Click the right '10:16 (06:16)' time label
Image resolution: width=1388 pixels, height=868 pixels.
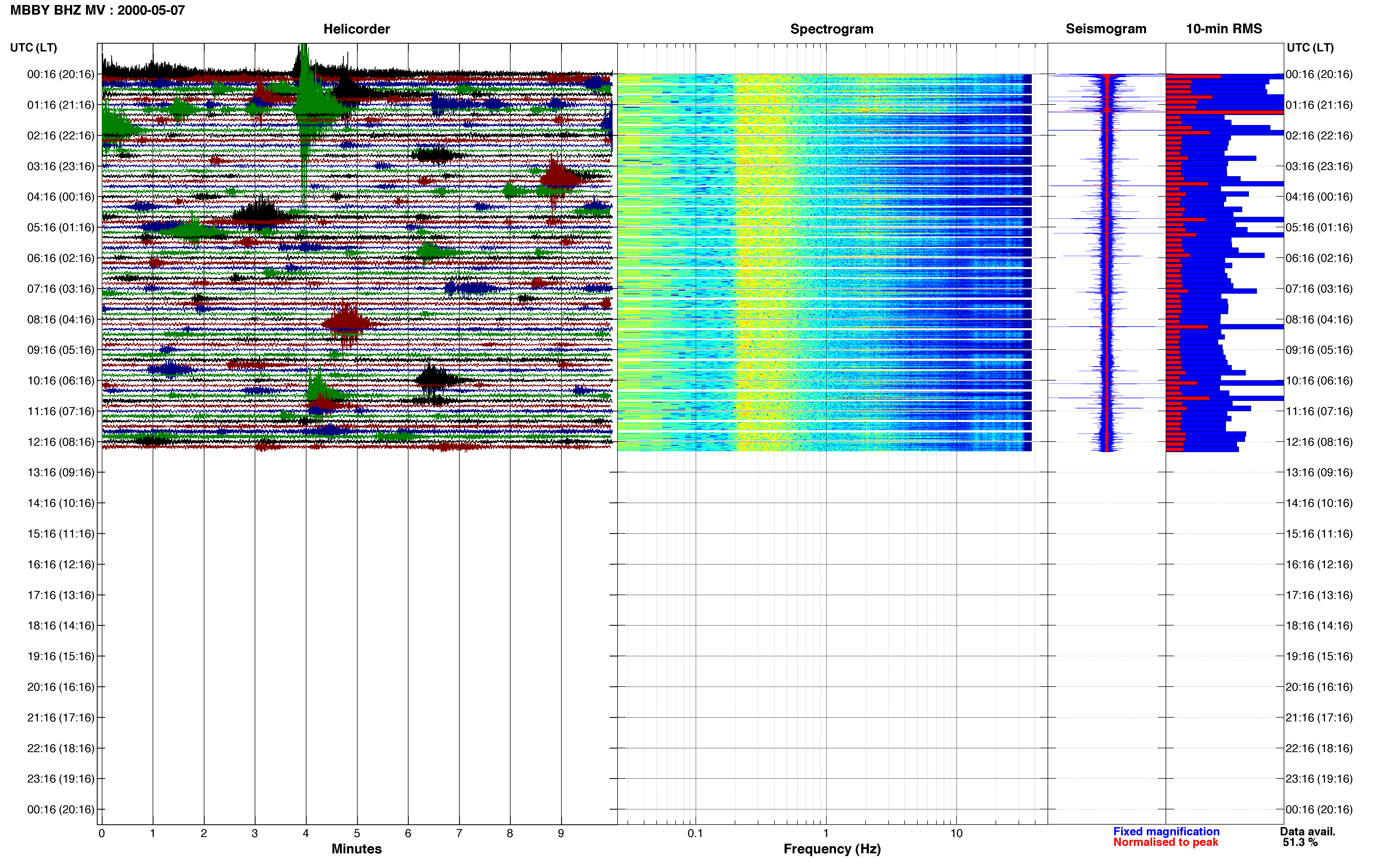click(1319, 380)
